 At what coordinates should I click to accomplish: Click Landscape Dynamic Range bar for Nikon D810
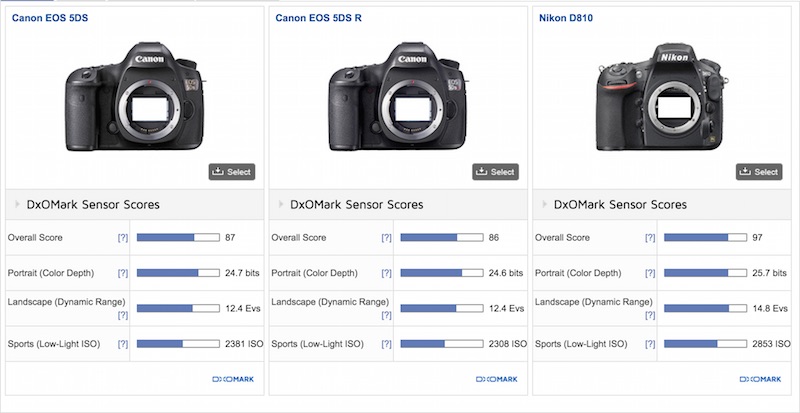point(705,308)
